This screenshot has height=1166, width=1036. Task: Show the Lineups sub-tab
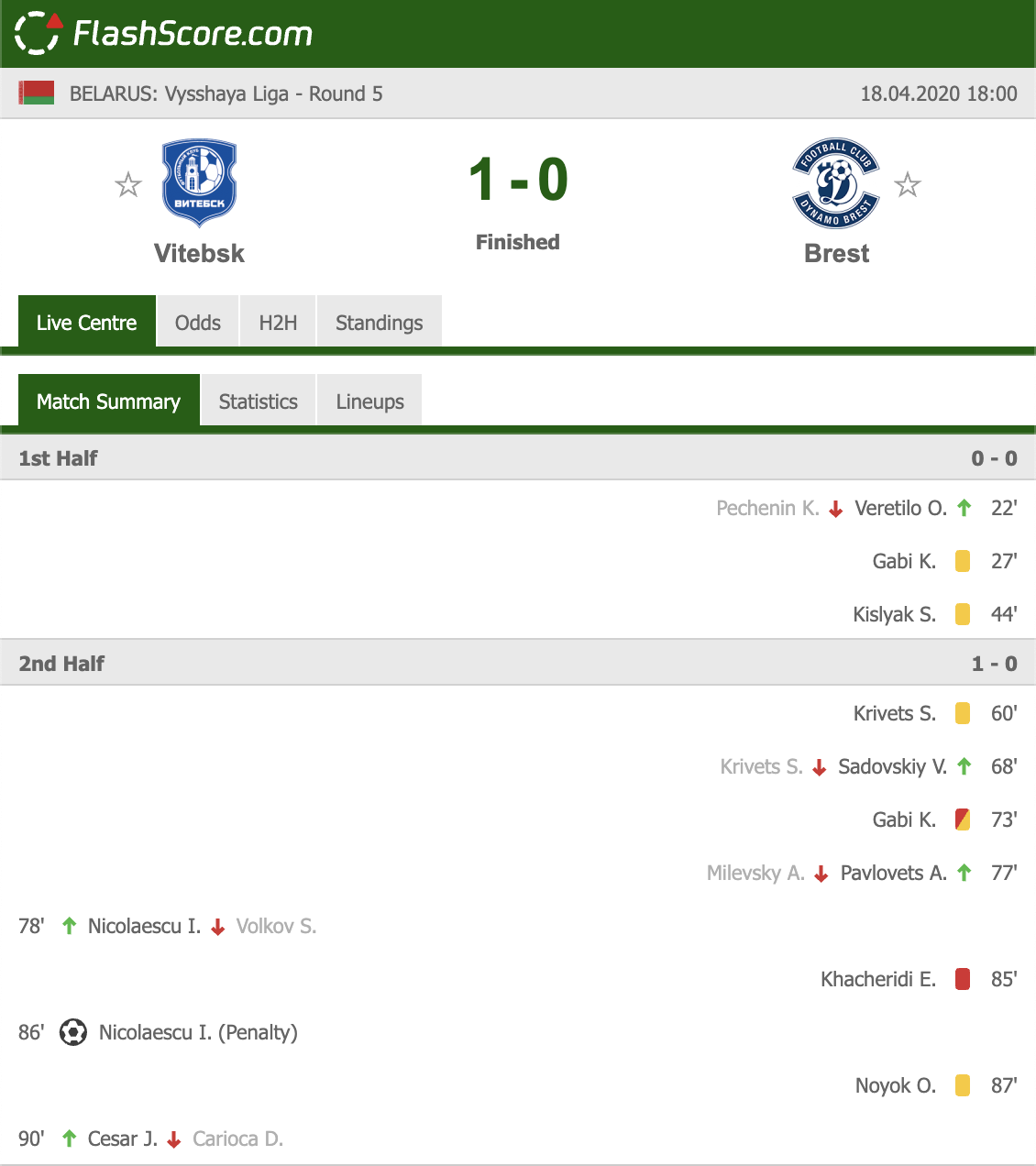pos(369,401)
